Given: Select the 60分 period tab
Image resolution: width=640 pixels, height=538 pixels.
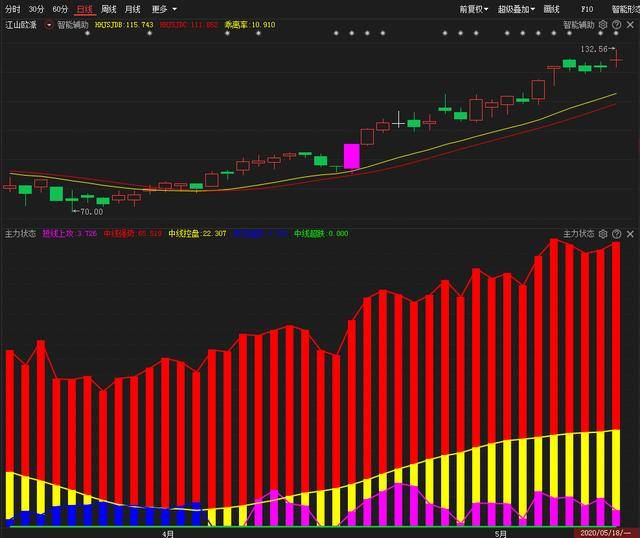Looking at the screenshot, I should click(60, 8).
